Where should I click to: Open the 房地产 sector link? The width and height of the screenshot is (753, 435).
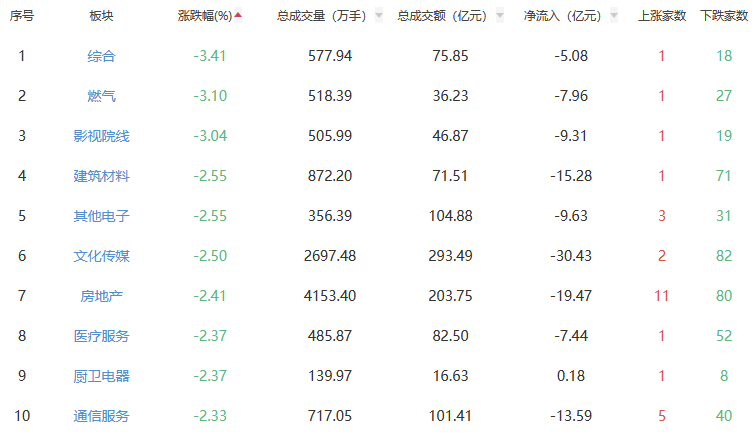(101, 296)
